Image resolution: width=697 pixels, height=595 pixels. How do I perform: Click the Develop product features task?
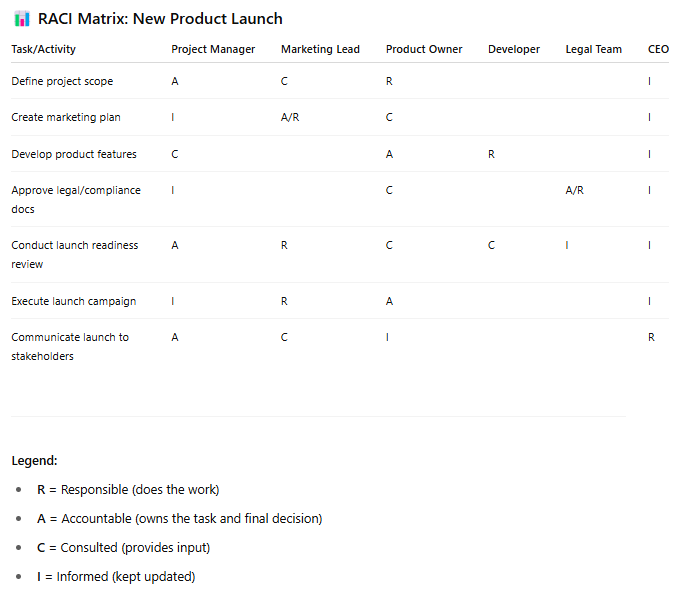coord(74,154)
